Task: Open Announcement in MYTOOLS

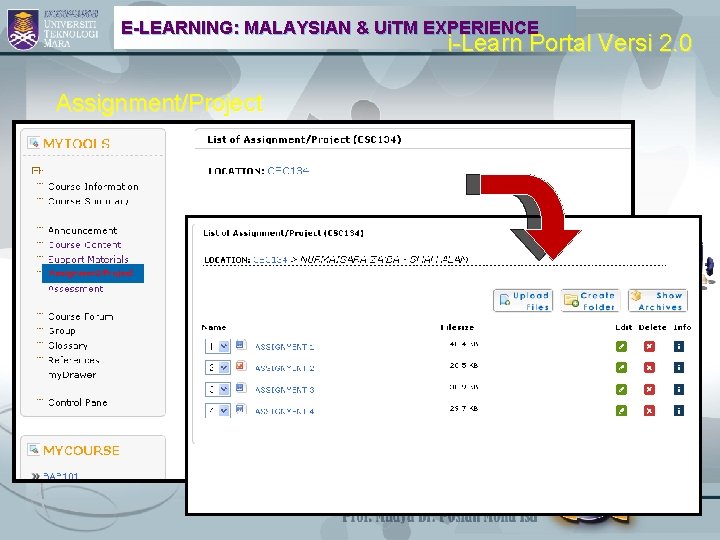Action: tap(83, 231)
